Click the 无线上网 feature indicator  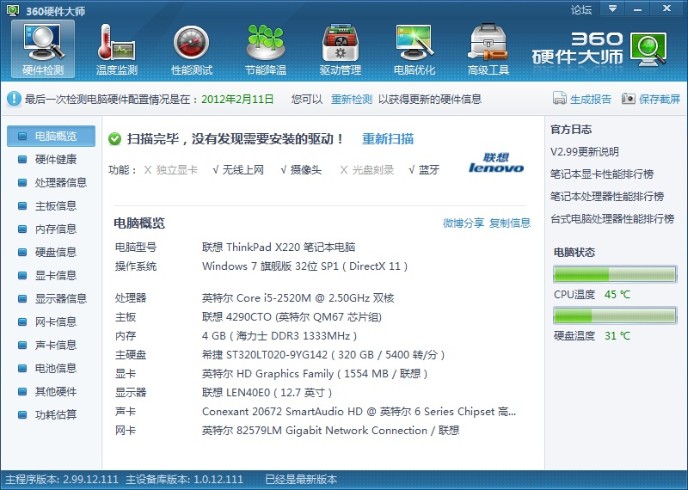(238, 170)
